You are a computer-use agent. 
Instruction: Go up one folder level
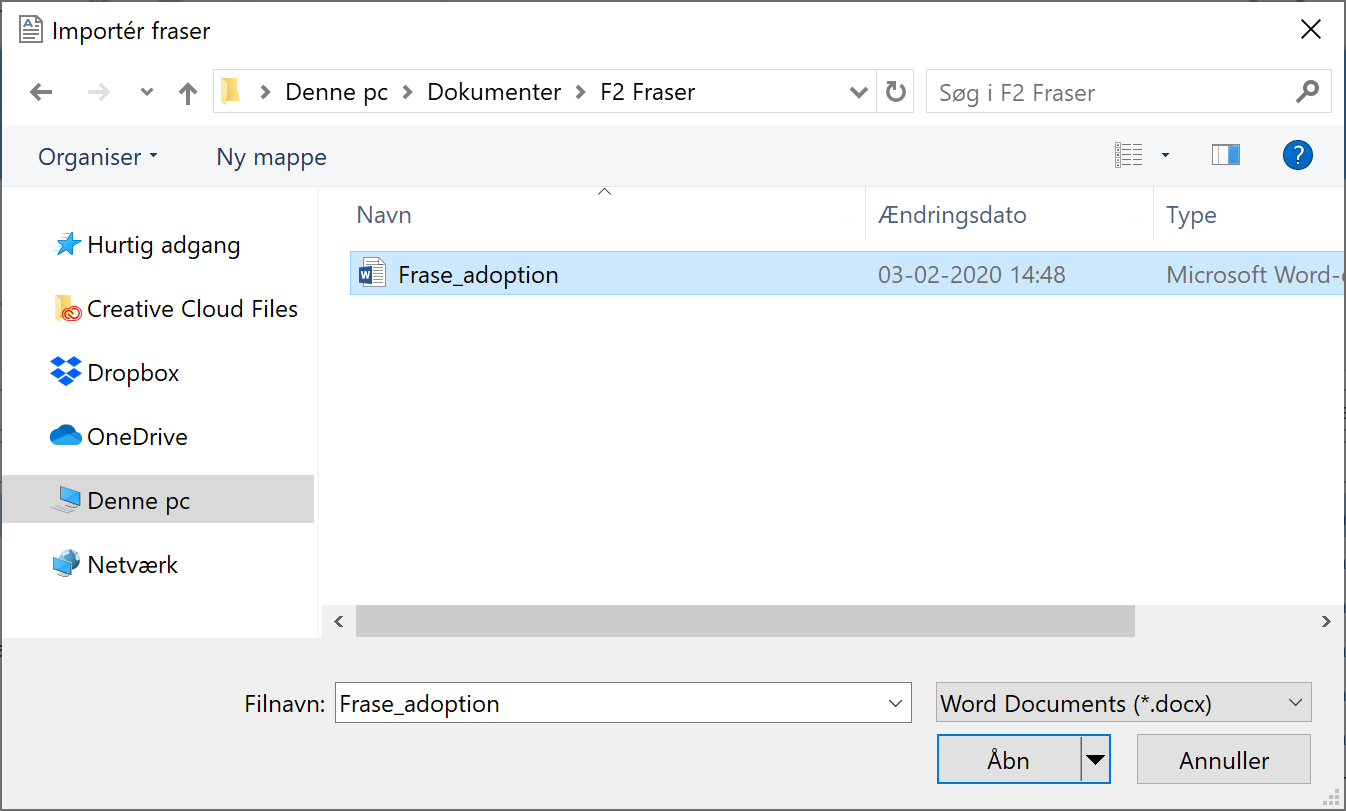[x=187, y=93]
